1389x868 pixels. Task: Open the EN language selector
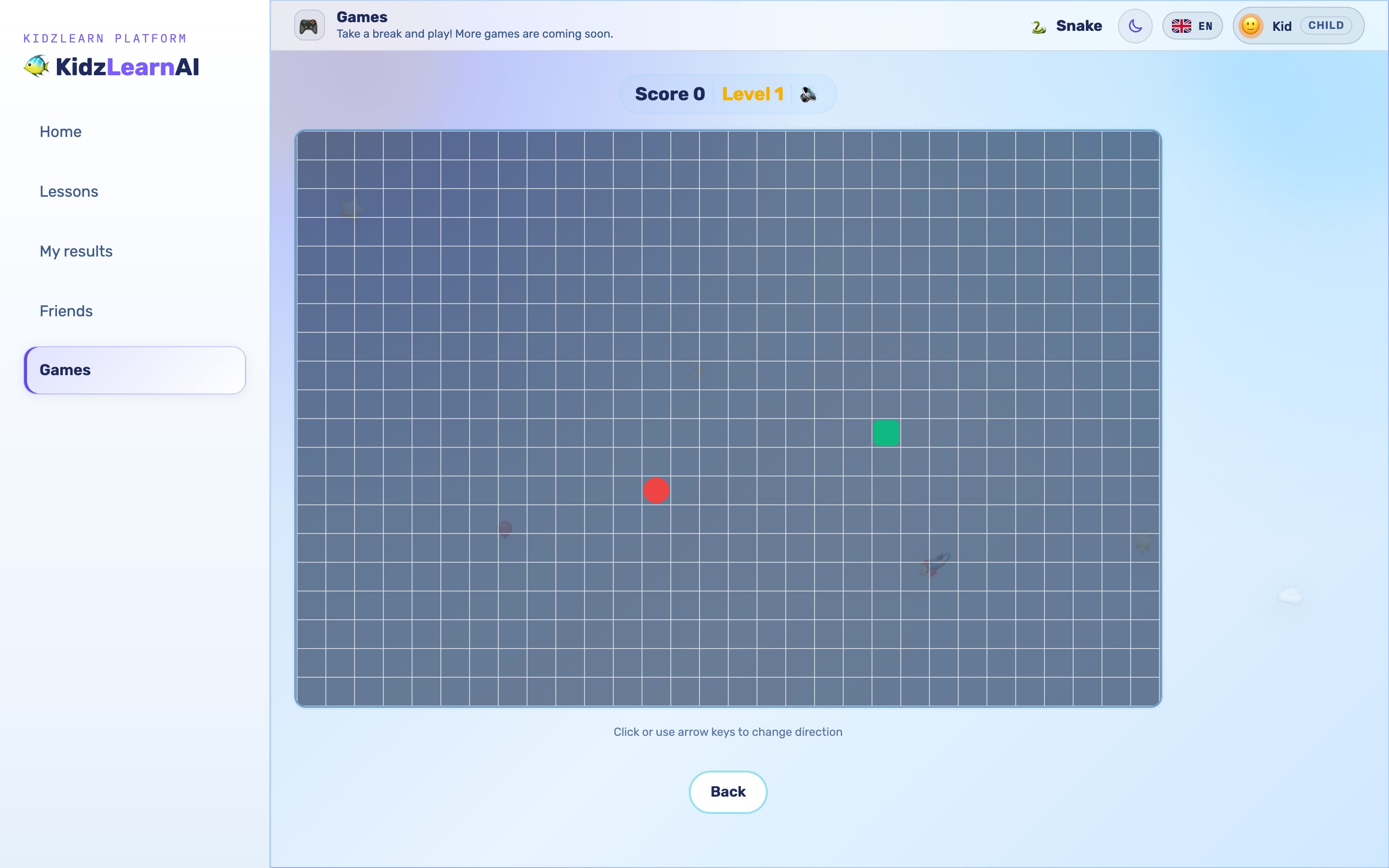(1192, 26)
